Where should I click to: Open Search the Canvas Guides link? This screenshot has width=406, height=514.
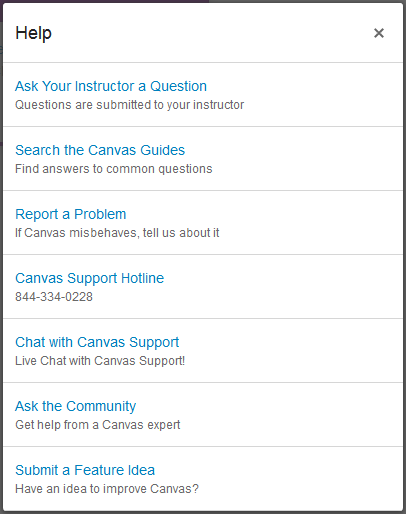click(x=100, y=150)
